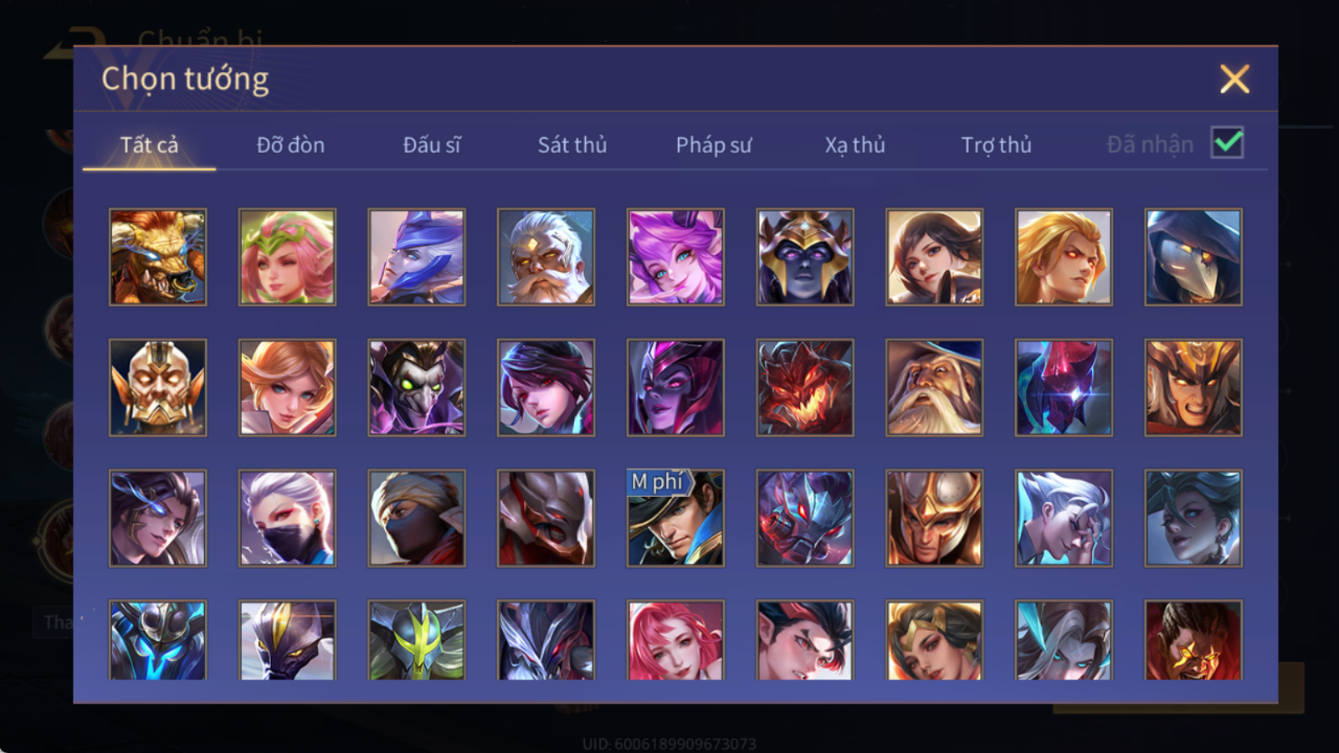The image size is (1339, 753).
Task: Pick the white-bearded old man hero
Action: pos(546,257)
